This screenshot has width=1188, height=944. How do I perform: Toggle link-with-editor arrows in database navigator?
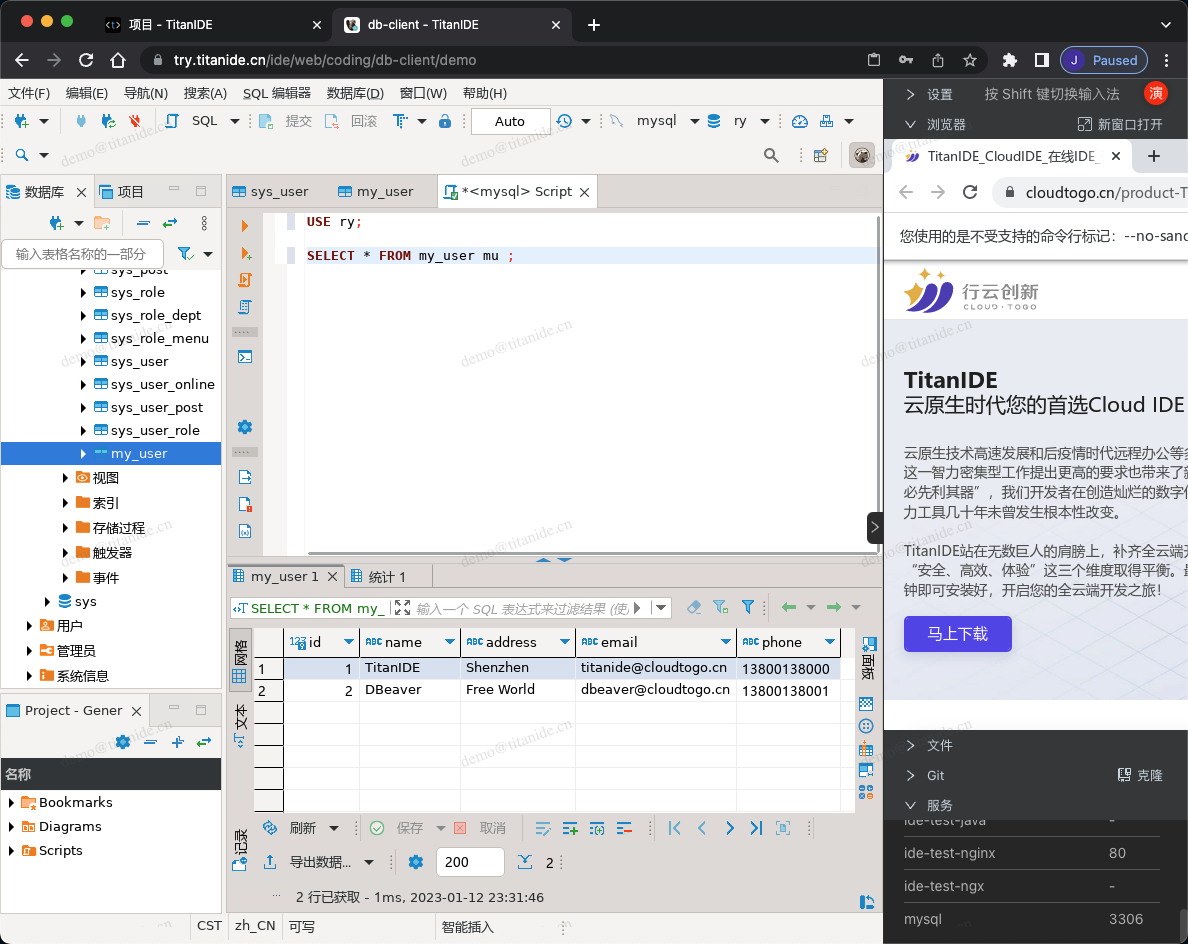click(x=170, y=223)
